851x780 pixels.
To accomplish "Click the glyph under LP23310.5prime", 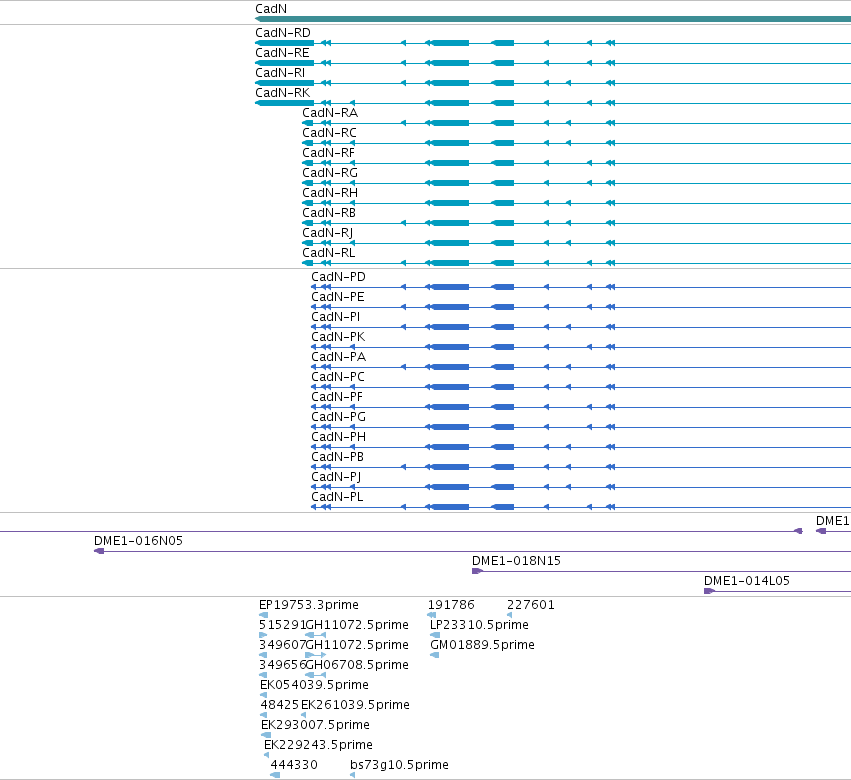I will [x=435, y=635].
